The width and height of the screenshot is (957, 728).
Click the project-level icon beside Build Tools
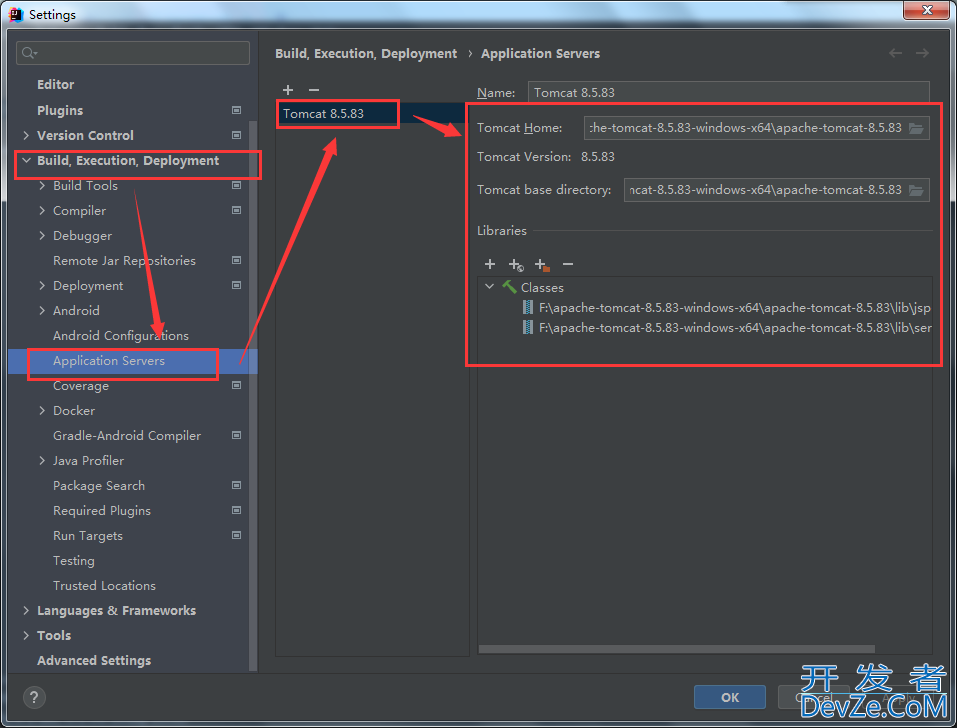coord(236,186)
